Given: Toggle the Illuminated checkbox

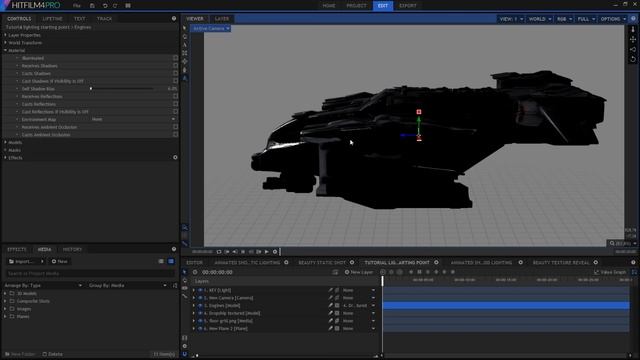Looking at the screenshot, I should tap(176, 58).
